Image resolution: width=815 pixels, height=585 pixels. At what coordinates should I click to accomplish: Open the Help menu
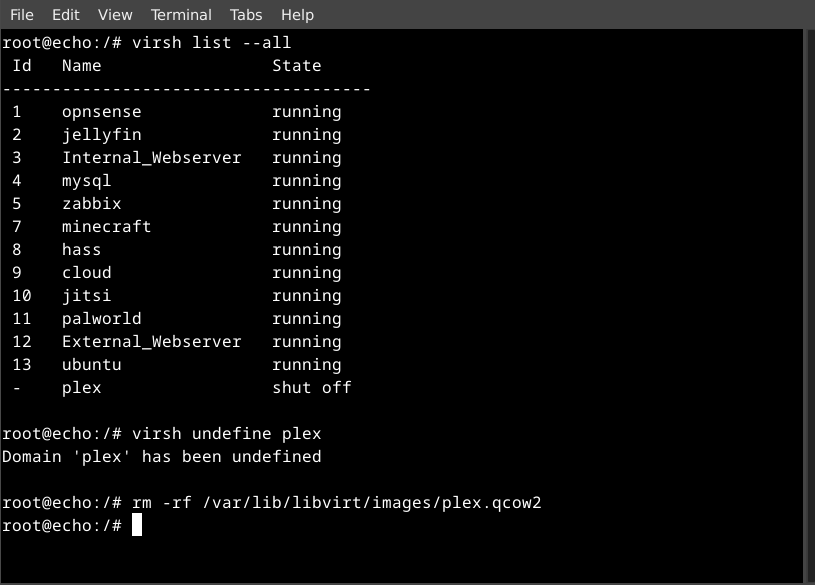click(295, 14)
